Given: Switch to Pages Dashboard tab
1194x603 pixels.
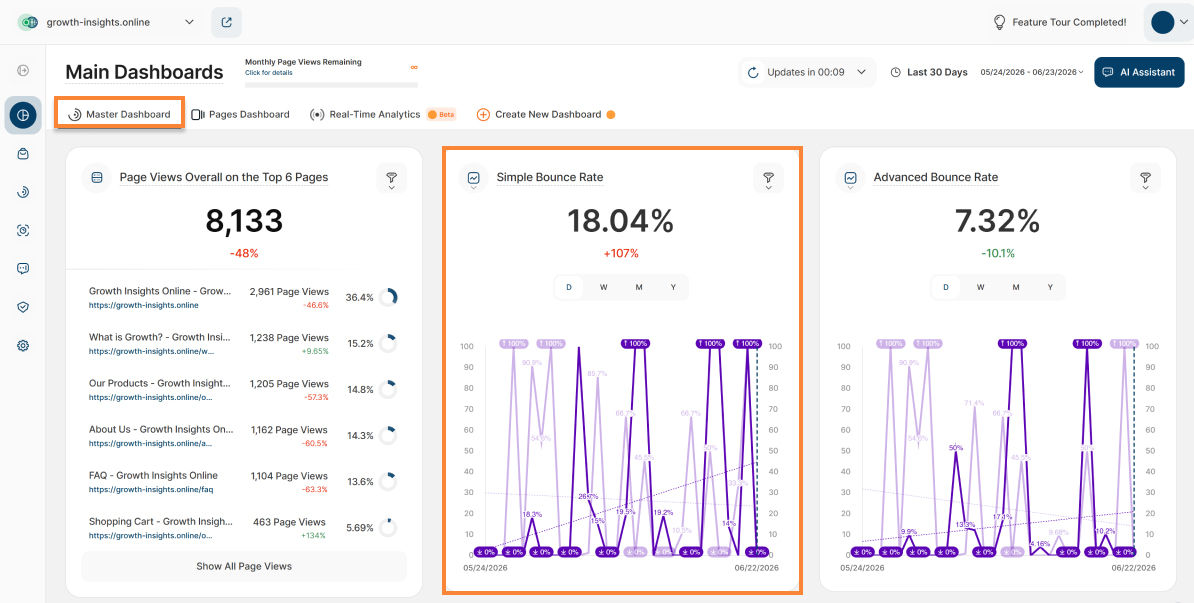Looking at the screenshot, I should pyautogui.click(x=241, y=114).
